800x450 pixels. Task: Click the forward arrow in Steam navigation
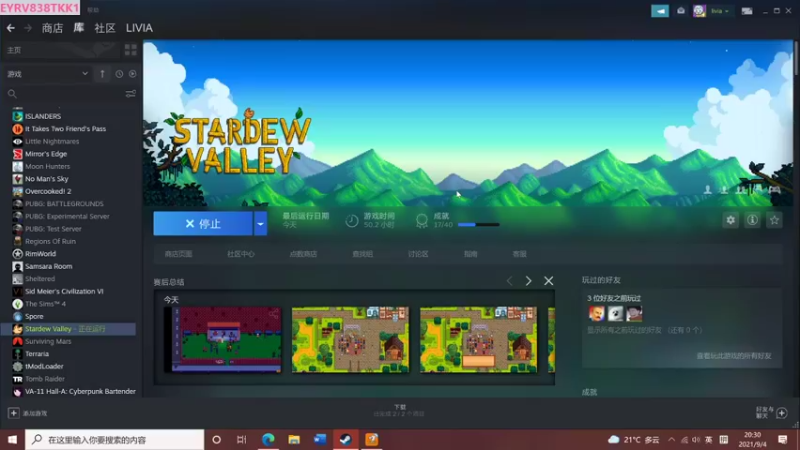28,28
